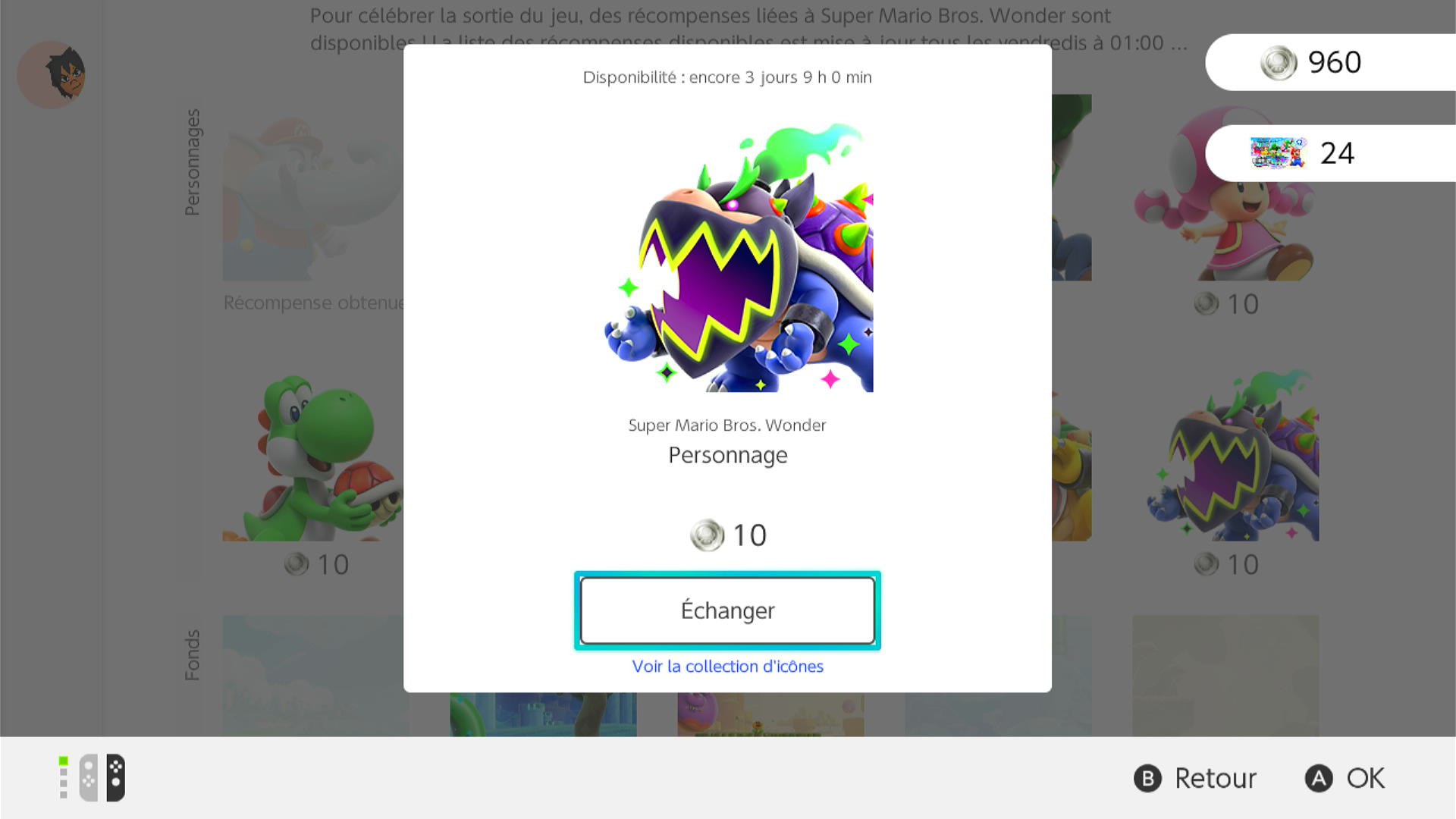Click the platinum points coin icon near 960
The height and width of the screenshot is (819, 1456).
tap(1279, 62)
